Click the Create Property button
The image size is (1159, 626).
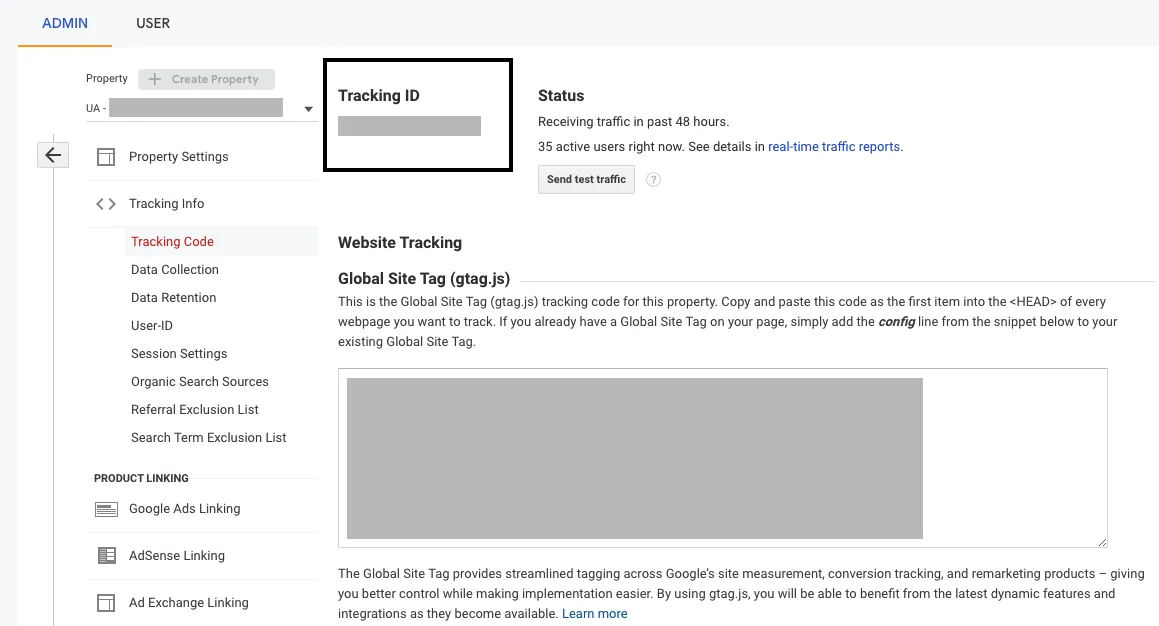pos(206,79)
